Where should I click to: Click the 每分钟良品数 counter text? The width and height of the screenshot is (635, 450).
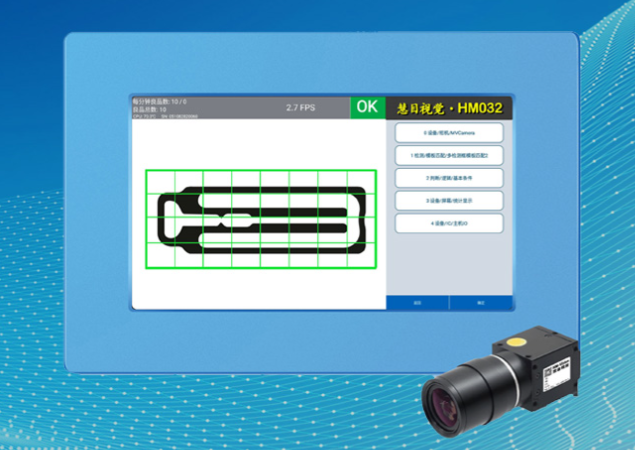[156, 101]
